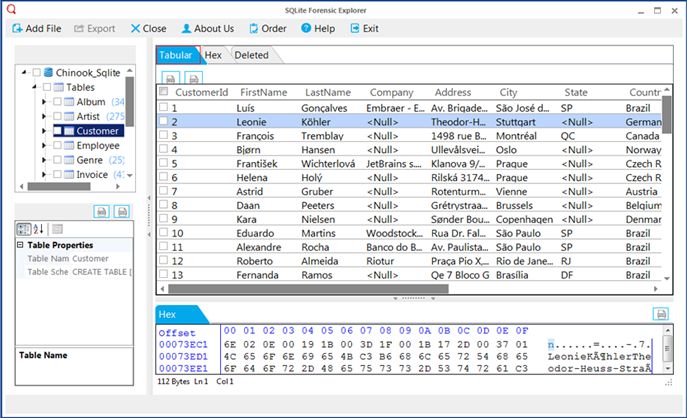This screenshot has width=687, height=418.
Task: Click the data grid horizontal scrollbar thumb
Action: click(308, 289)
